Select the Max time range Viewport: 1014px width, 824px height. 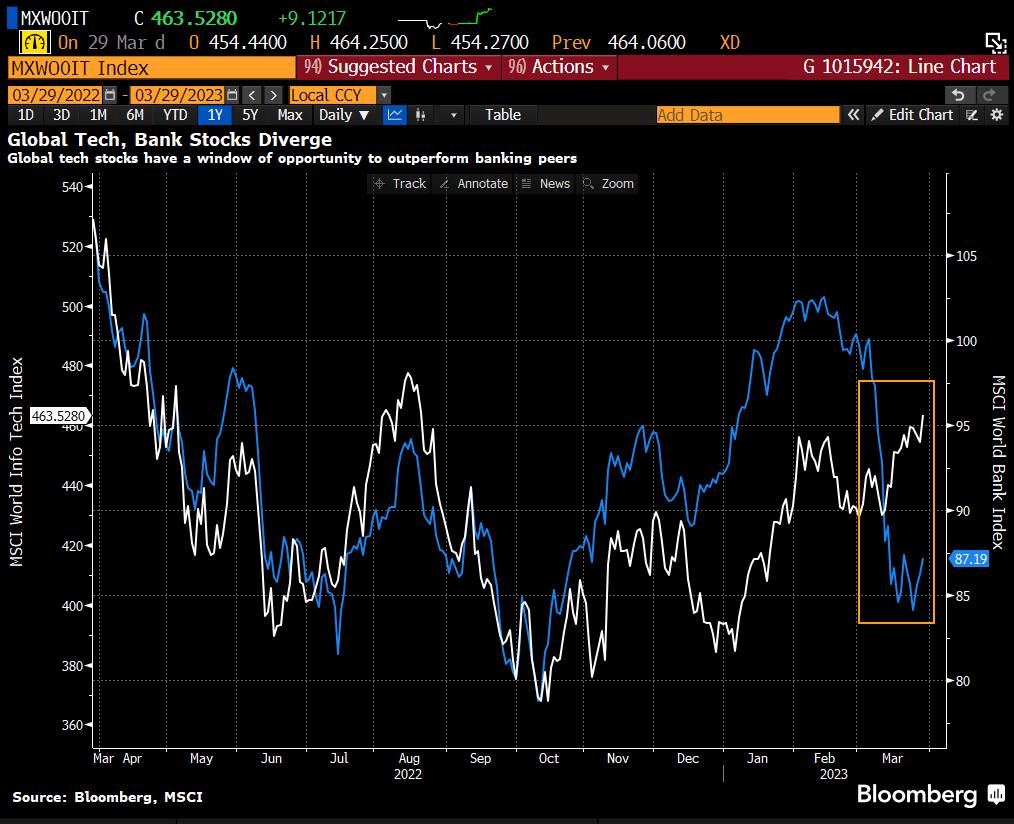coord(290,115)
